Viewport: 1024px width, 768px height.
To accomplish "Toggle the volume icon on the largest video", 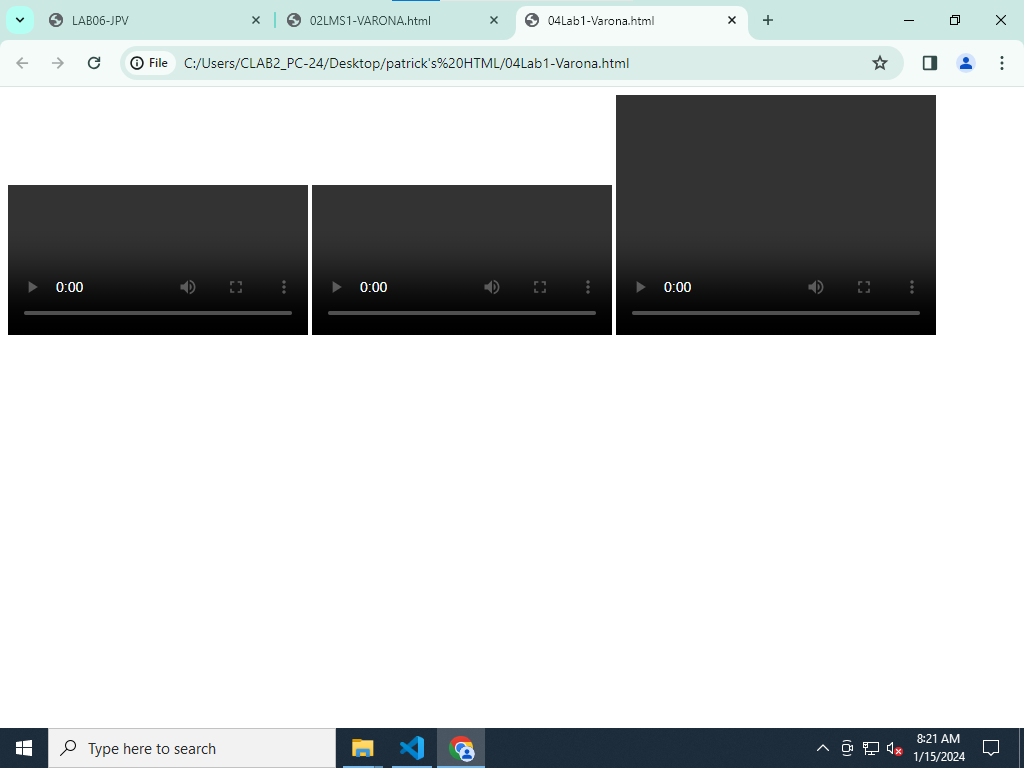I will point(816,287).
